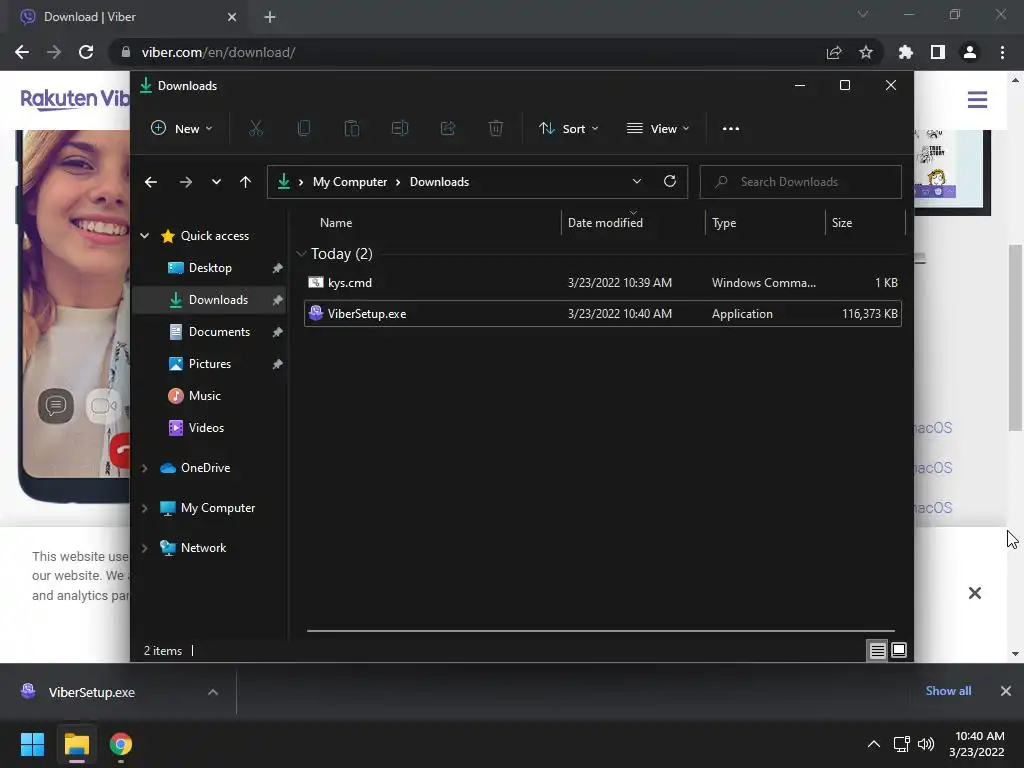
Task: Select Downloads in the sidebar
Action: click(x=210, y=300)
